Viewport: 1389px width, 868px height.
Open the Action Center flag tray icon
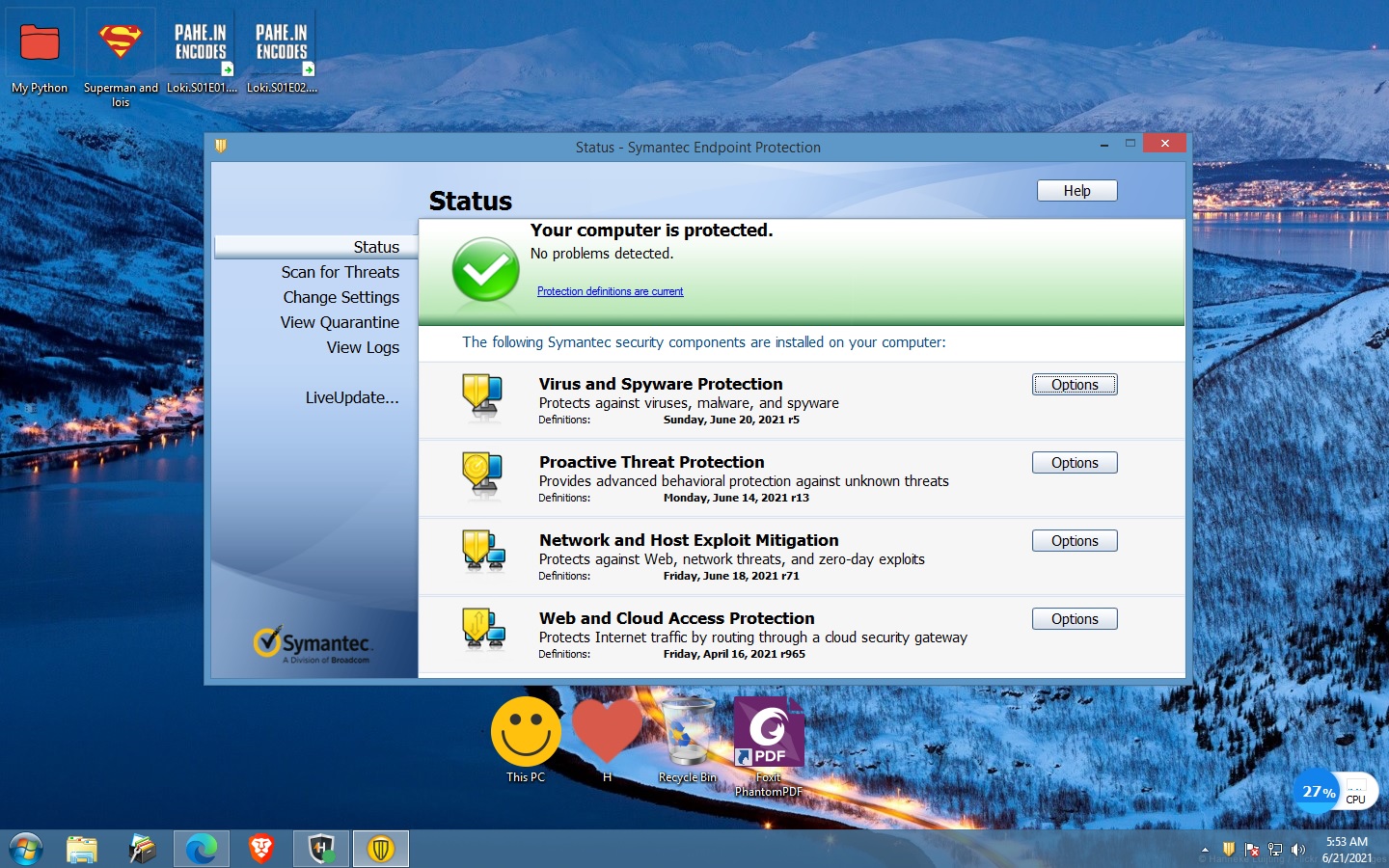(x=1252, y=850)
